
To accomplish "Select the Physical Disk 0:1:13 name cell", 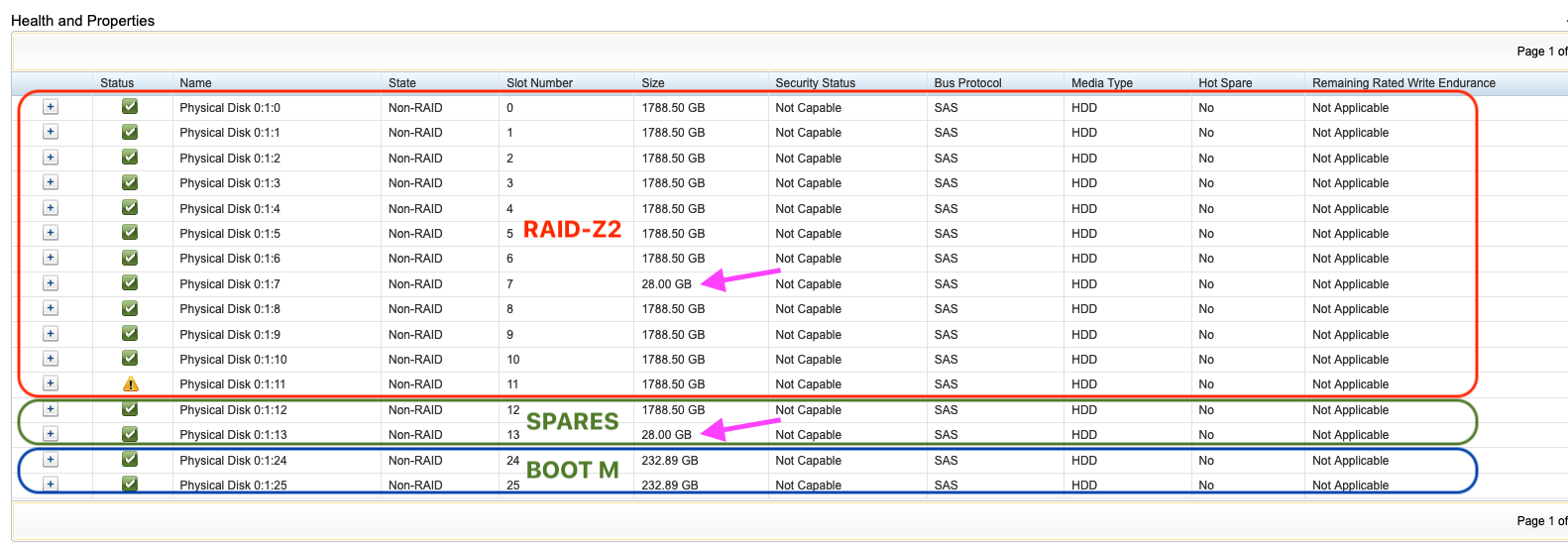I will coord(233,435).
